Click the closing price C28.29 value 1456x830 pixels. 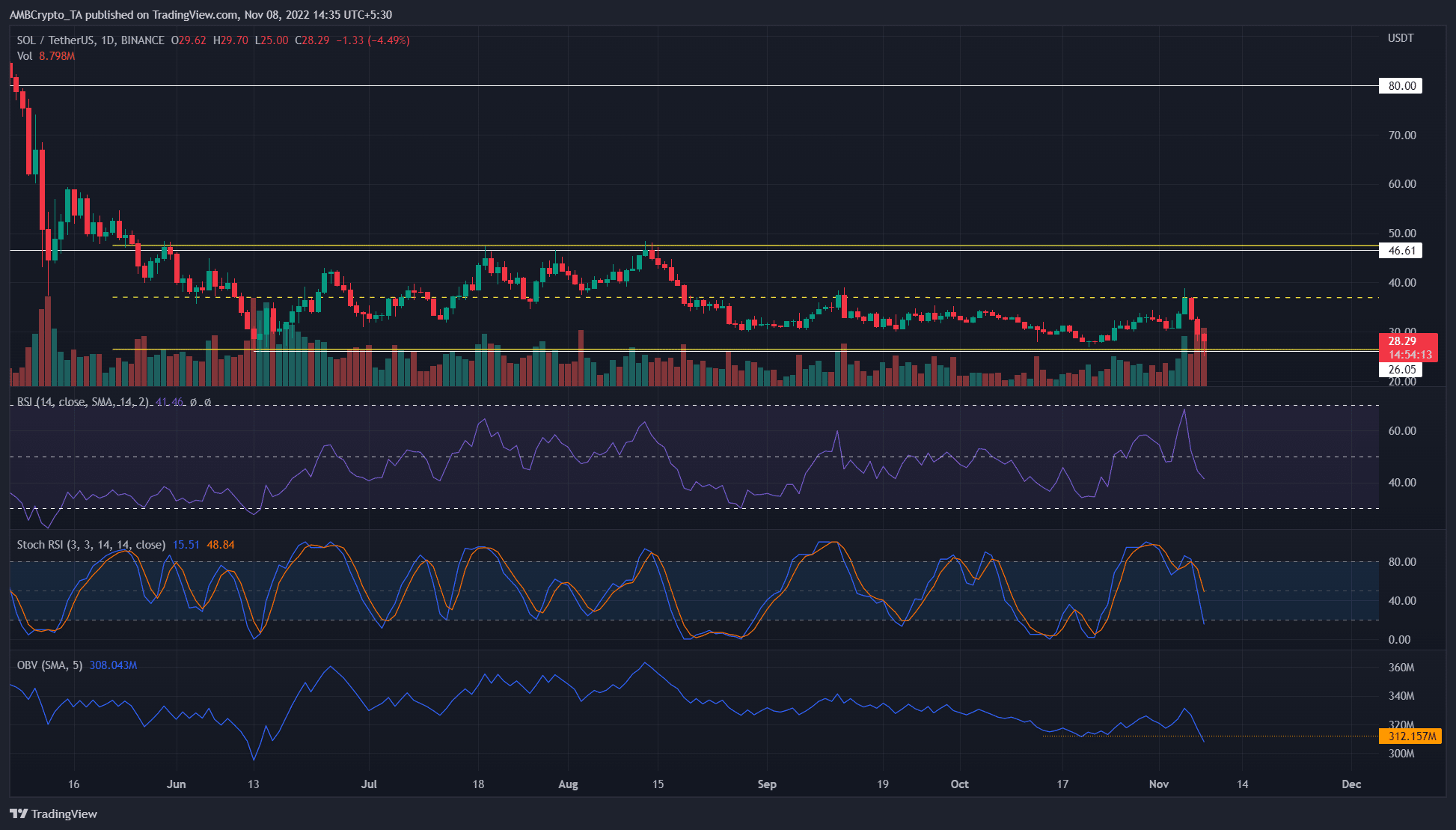click(x=312, y=40)
